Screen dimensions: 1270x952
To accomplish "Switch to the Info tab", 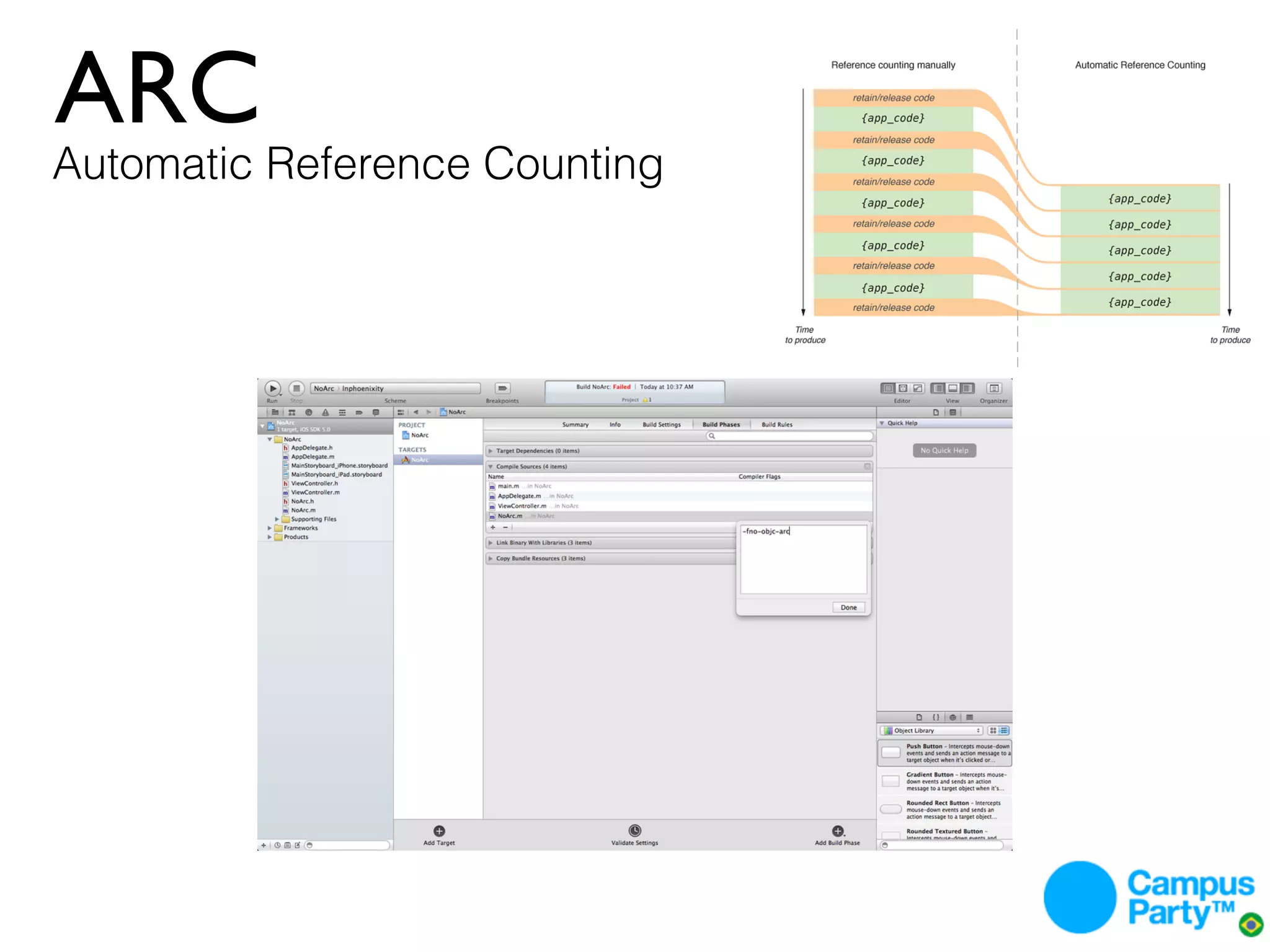I will [x=615, y=425].
